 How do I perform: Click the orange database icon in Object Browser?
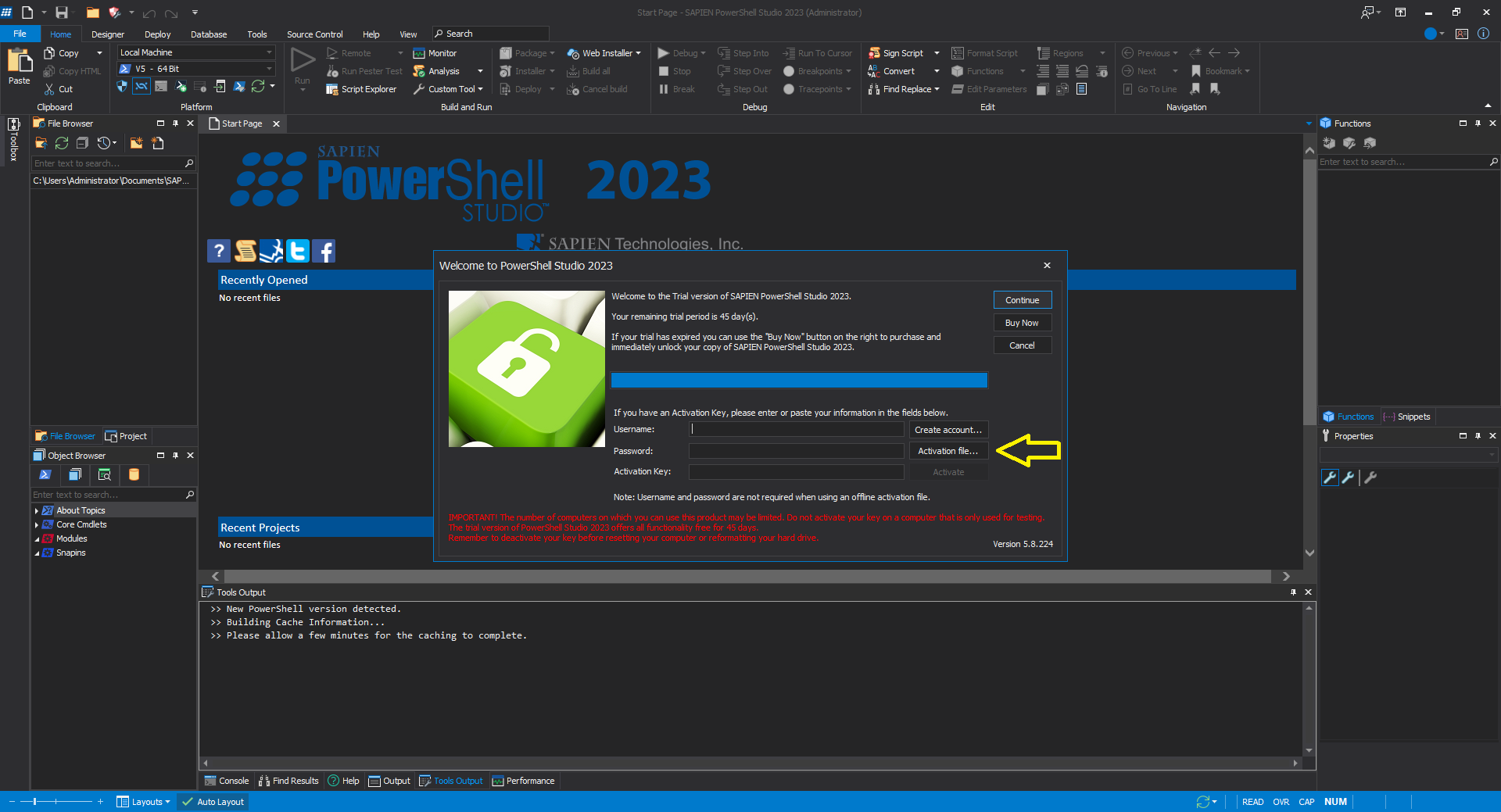pyautogui.click(x=134, y=474)
